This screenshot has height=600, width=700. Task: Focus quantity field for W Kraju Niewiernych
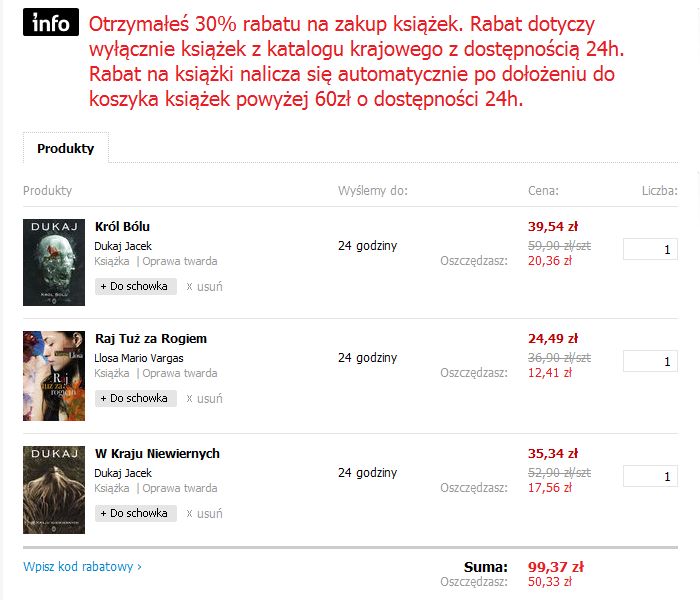coord(650,476)
